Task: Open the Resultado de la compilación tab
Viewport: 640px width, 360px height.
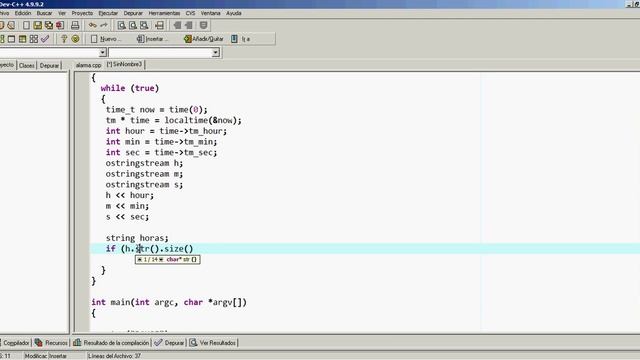Action: (111, 343)
